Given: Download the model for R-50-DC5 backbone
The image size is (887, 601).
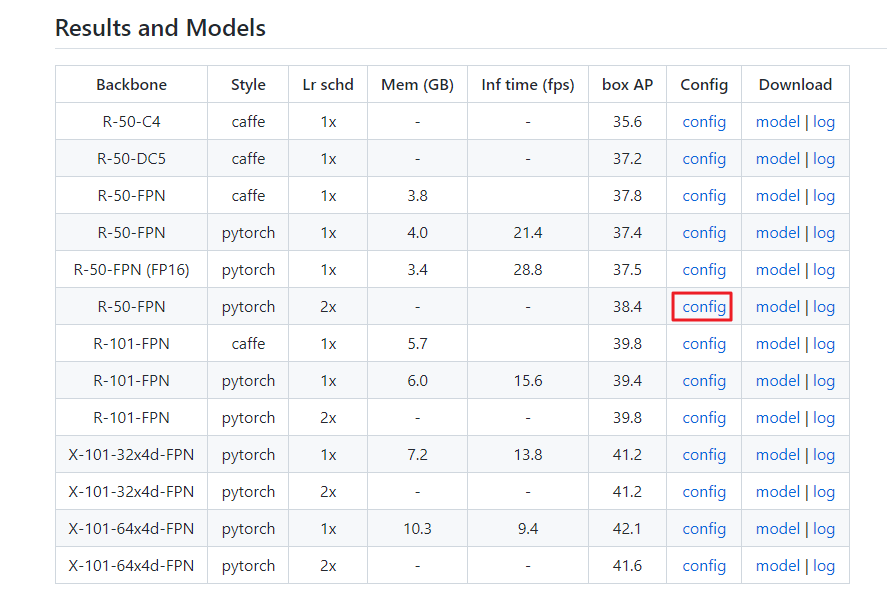Looking at the screenshot, I should (778, 158).
